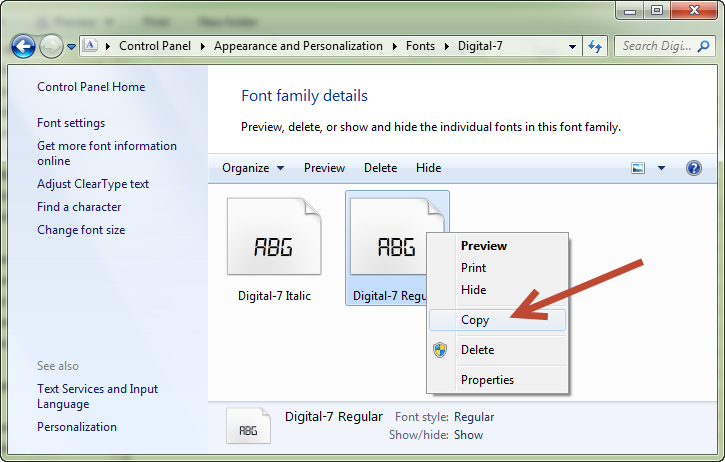This screenshot has height=462, width=725.
Task: Open Font settings link
Action: [71, 123]
